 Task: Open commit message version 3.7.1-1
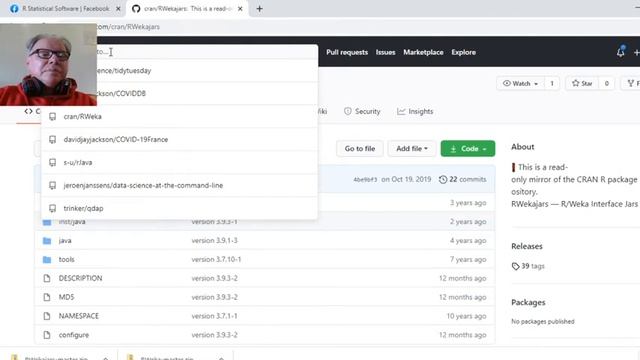coord(214,316)
